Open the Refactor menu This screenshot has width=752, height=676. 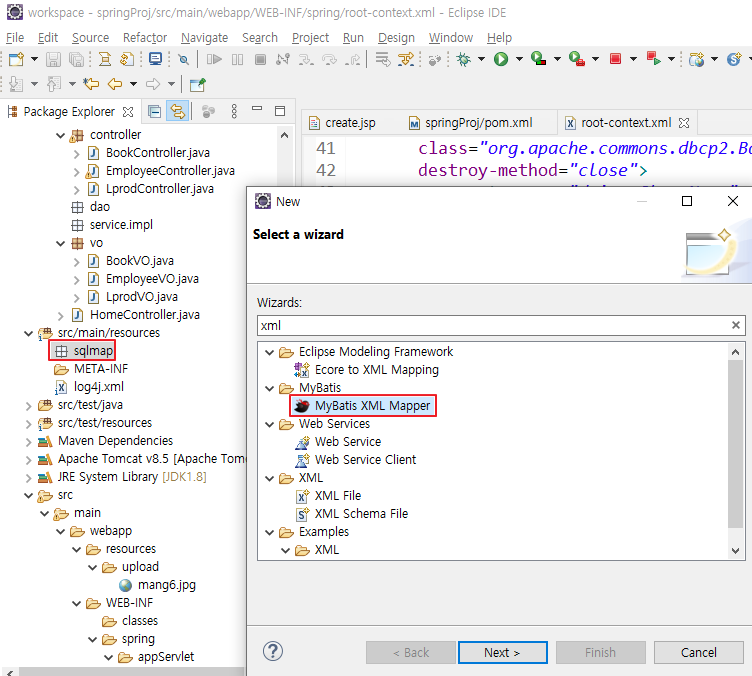click(x=145, y=37)
